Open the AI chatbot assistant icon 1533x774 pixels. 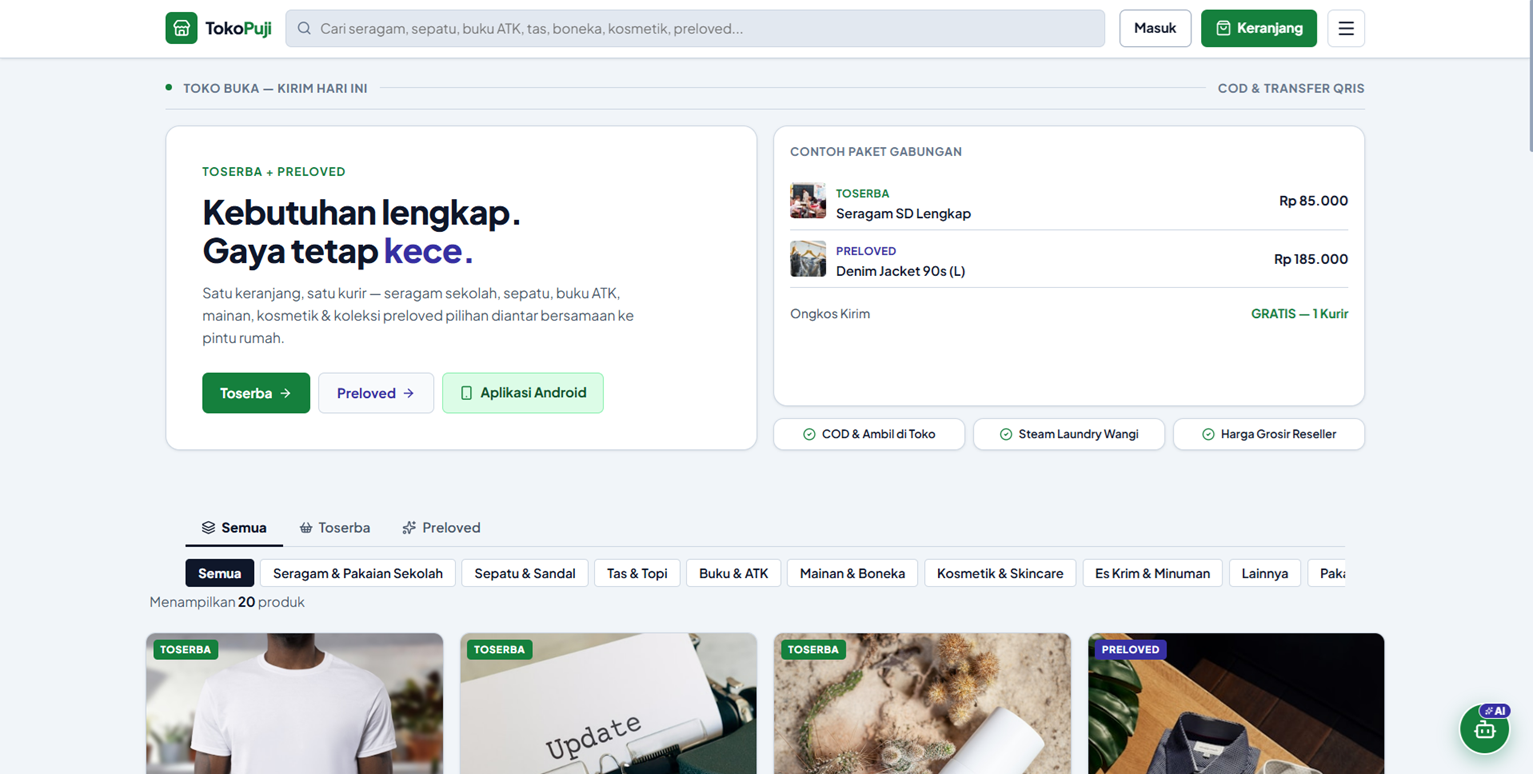click(1485, 729)
